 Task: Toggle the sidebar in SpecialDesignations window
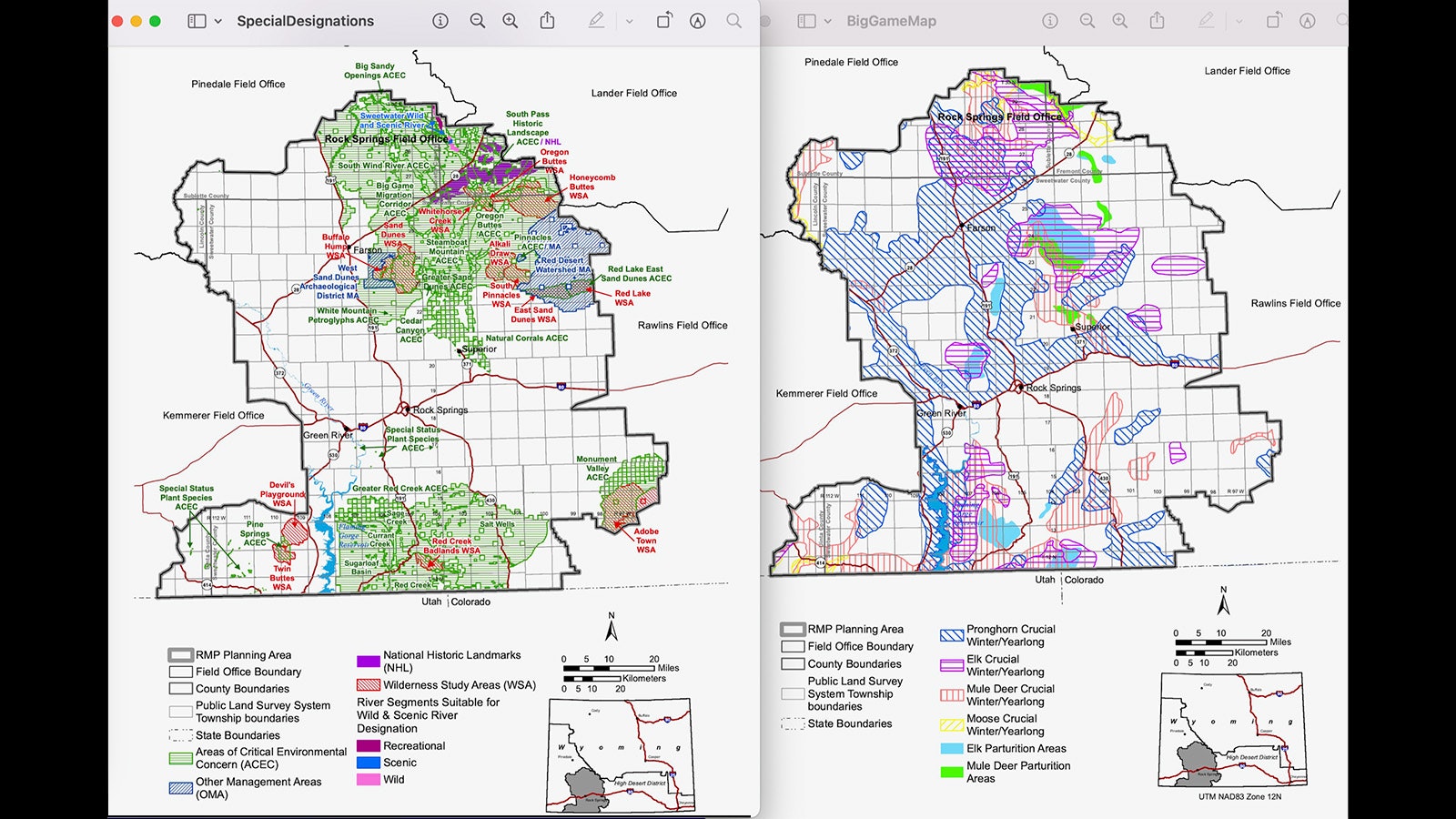point(197,21)
